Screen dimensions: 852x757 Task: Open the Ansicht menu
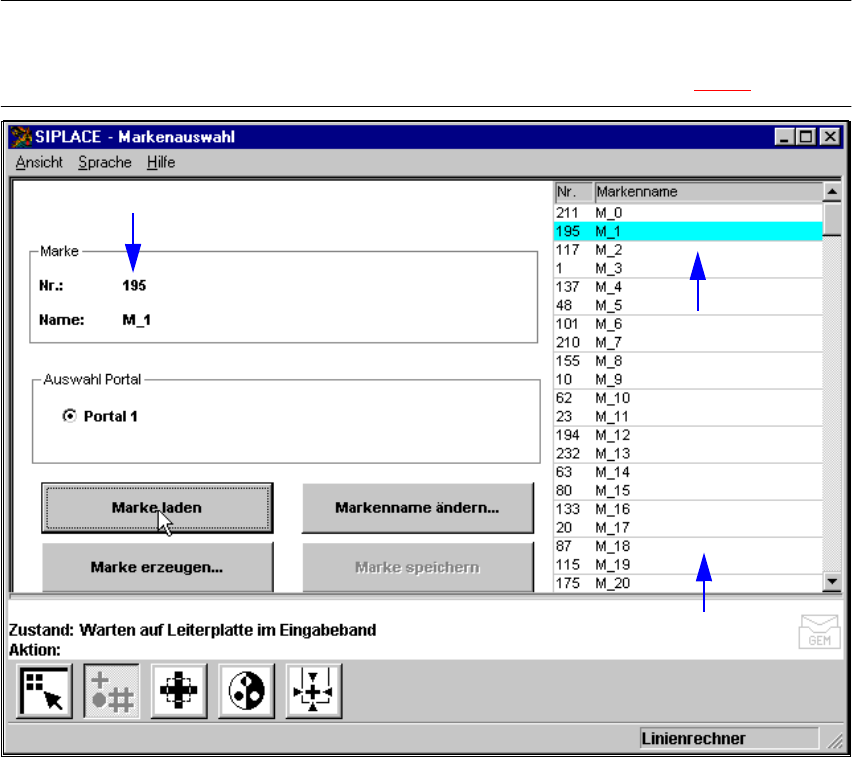pos(39,162)
